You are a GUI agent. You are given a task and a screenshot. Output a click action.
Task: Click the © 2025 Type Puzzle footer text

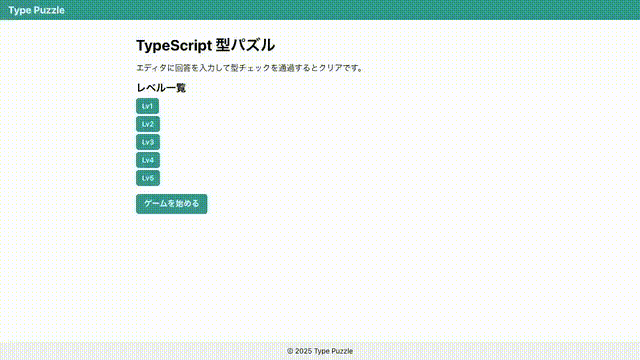[x=320, y=351]
